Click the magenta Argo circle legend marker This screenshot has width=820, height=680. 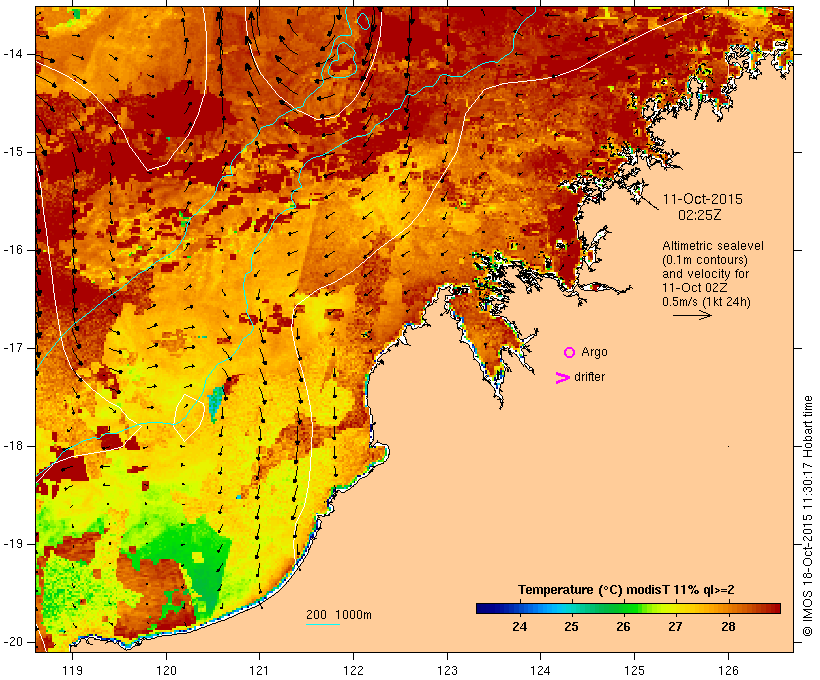(x=570, y=353)
